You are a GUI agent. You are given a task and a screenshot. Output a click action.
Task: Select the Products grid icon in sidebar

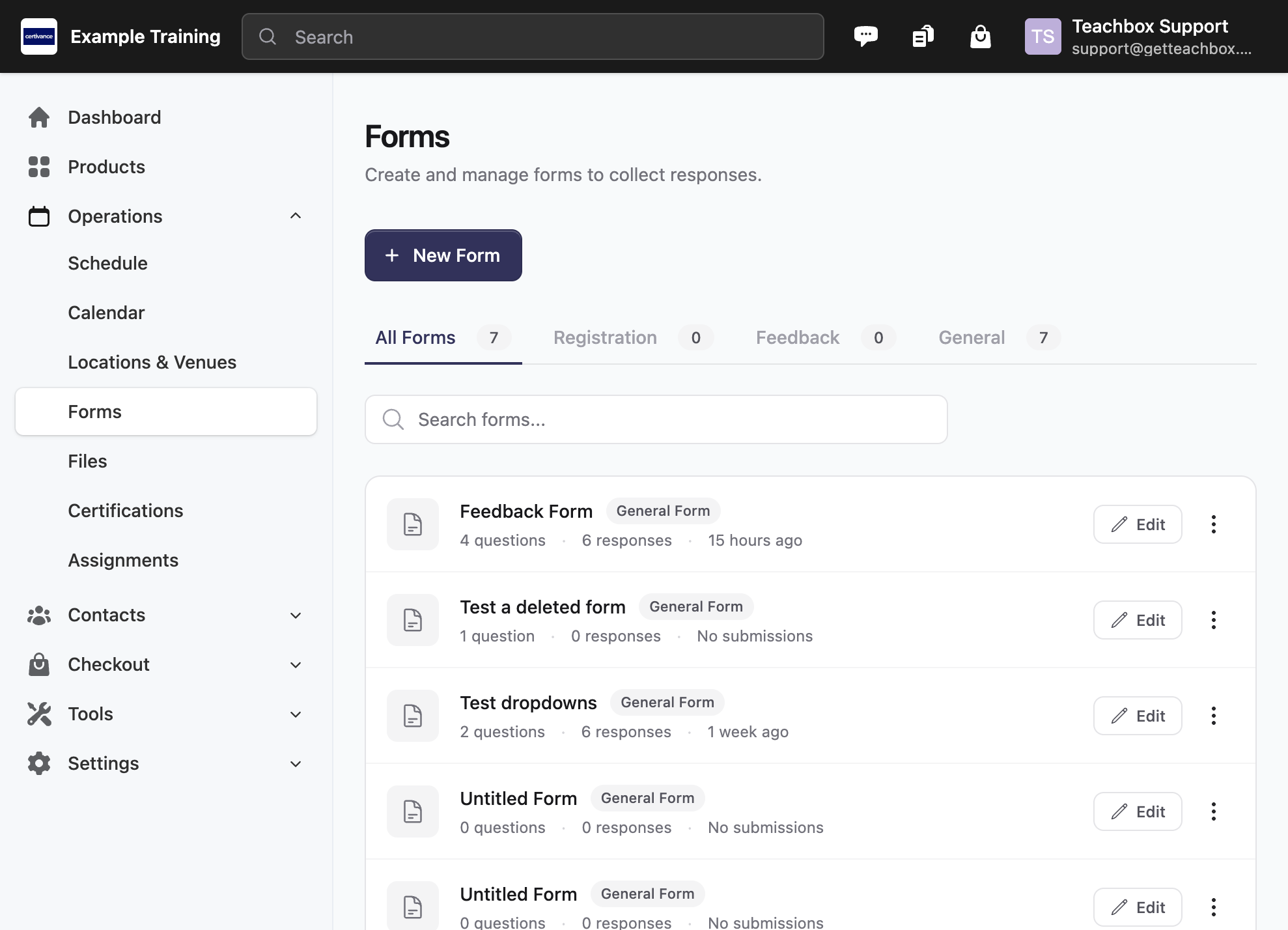click(x=38, y=167)
